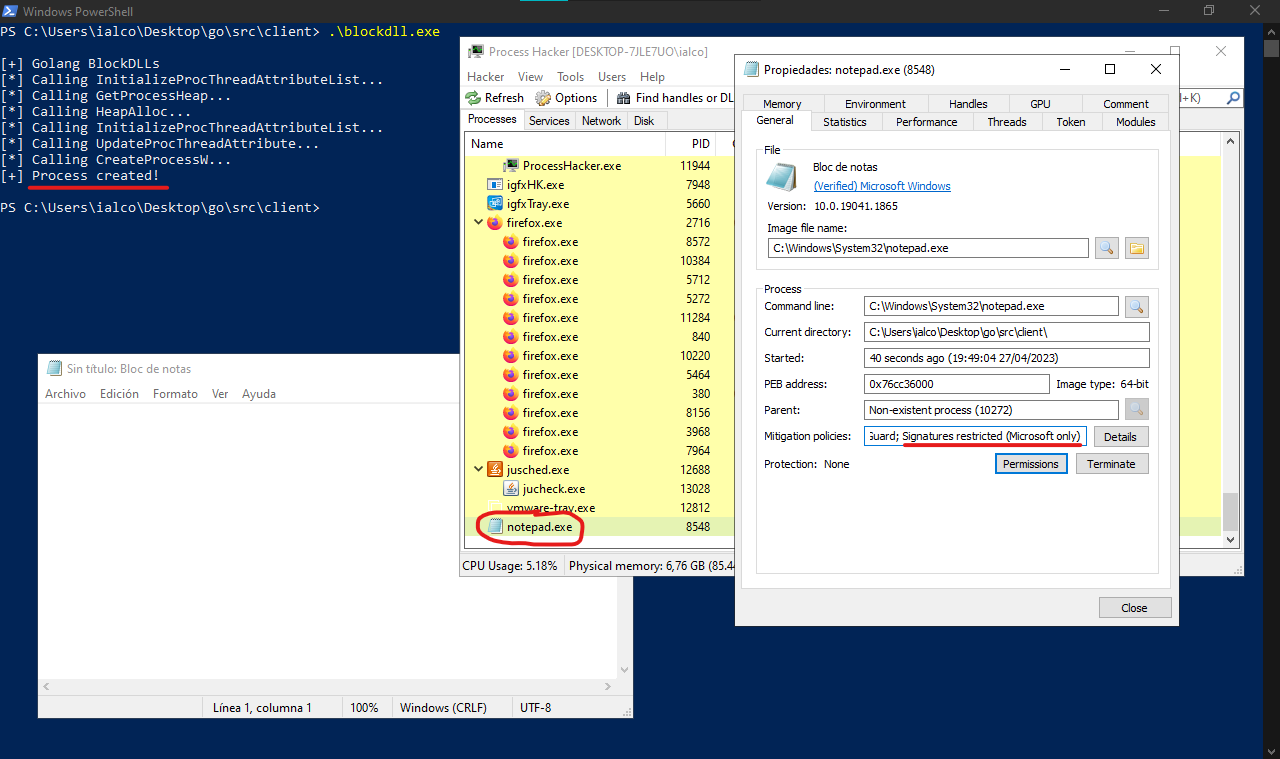Click notepad.exe icon in process list

(x=495, y=527)
